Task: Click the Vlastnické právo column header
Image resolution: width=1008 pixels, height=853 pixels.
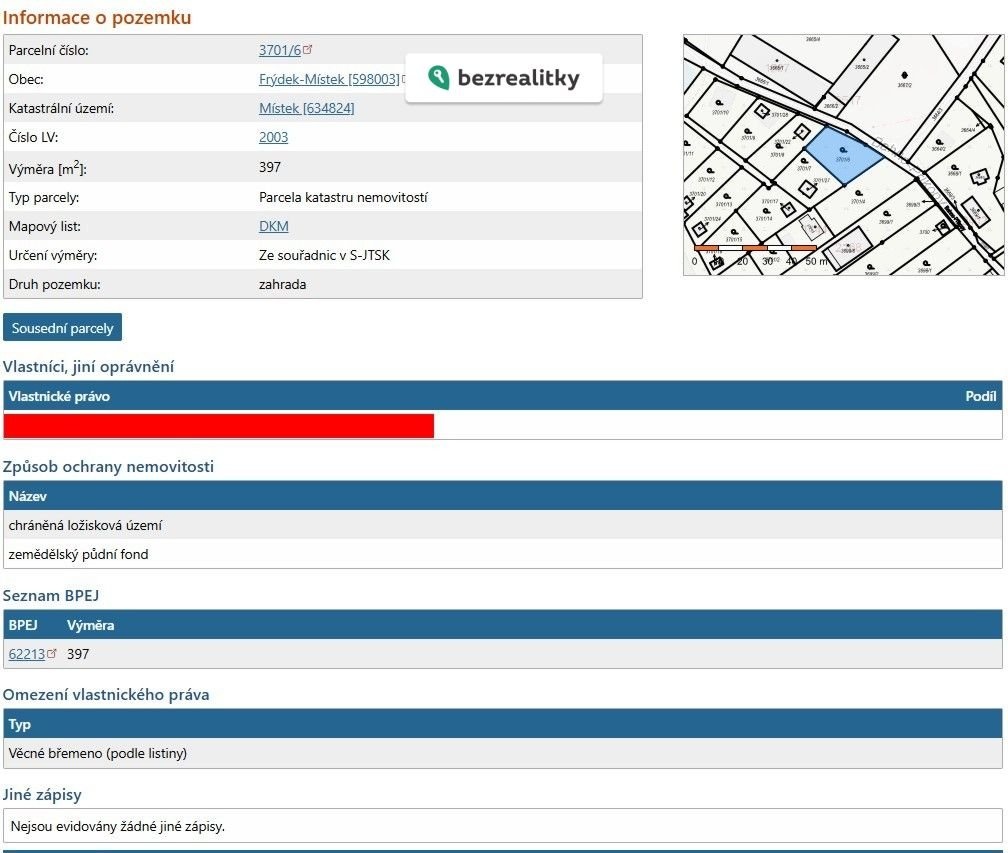Action: 59,396
